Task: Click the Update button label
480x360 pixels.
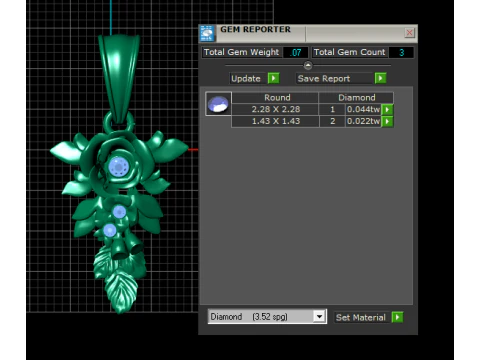Action: [246, 79]
